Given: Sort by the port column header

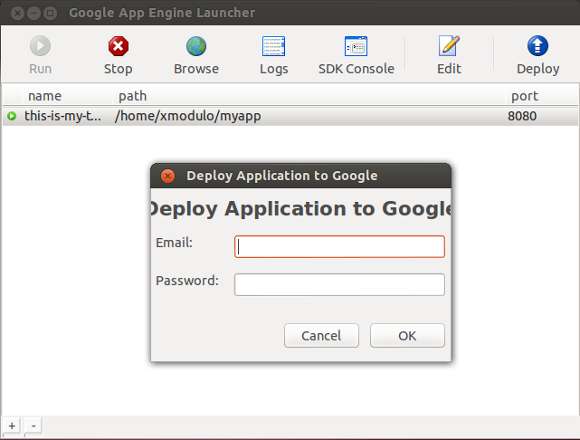Looking at the screenshot, I should click(x=524, y=96).
